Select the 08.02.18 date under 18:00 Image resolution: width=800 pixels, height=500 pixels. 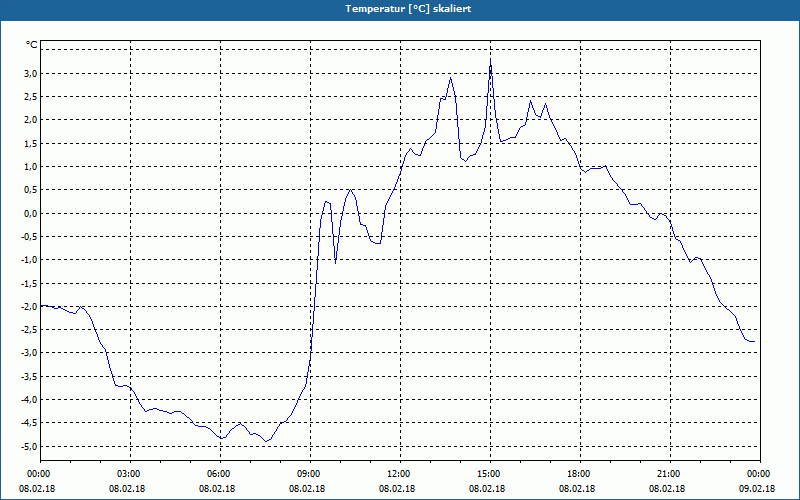[x=577, y=489]
